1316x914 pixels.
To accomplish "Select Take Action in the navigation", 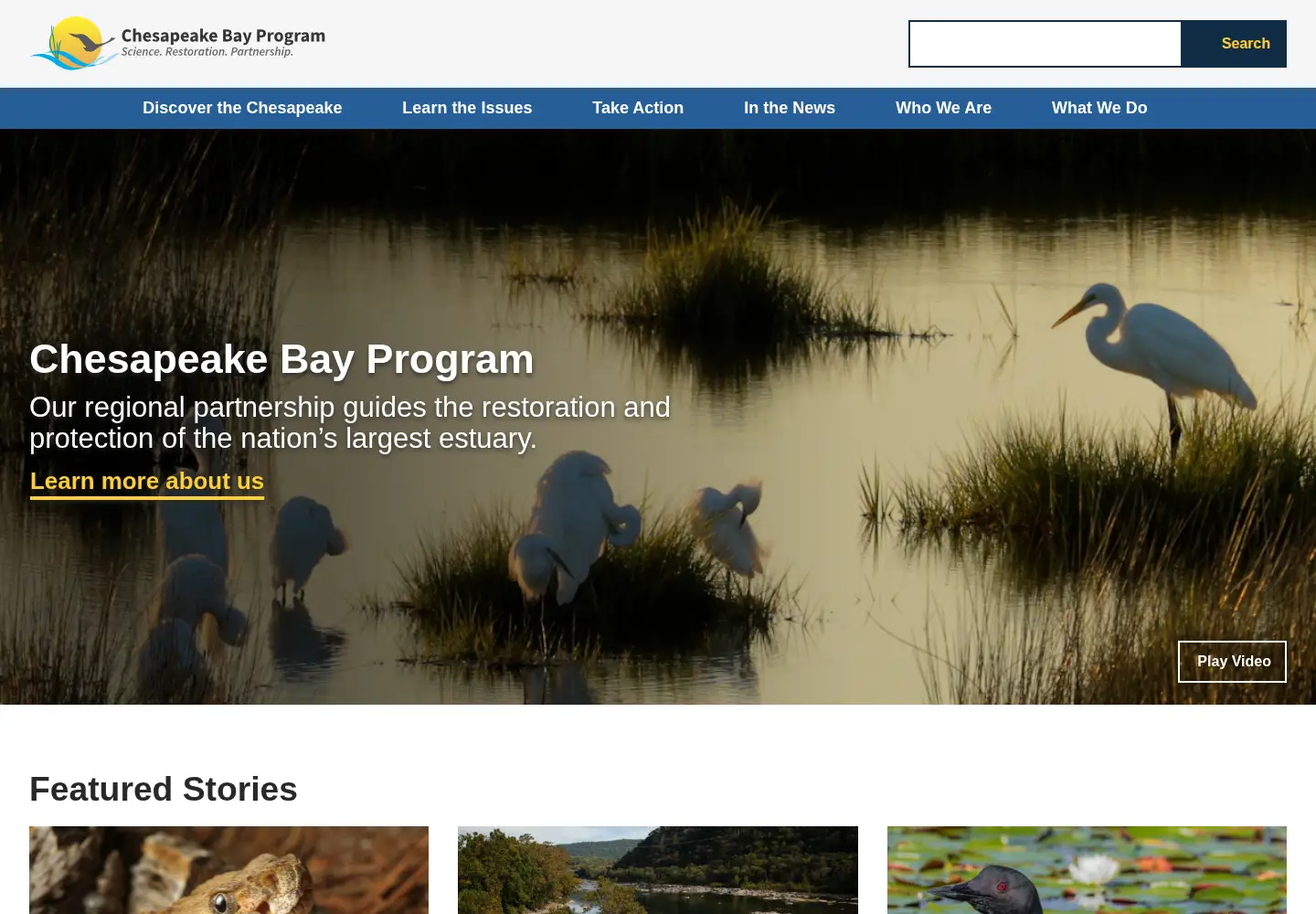I will click(x=638, y=108).
